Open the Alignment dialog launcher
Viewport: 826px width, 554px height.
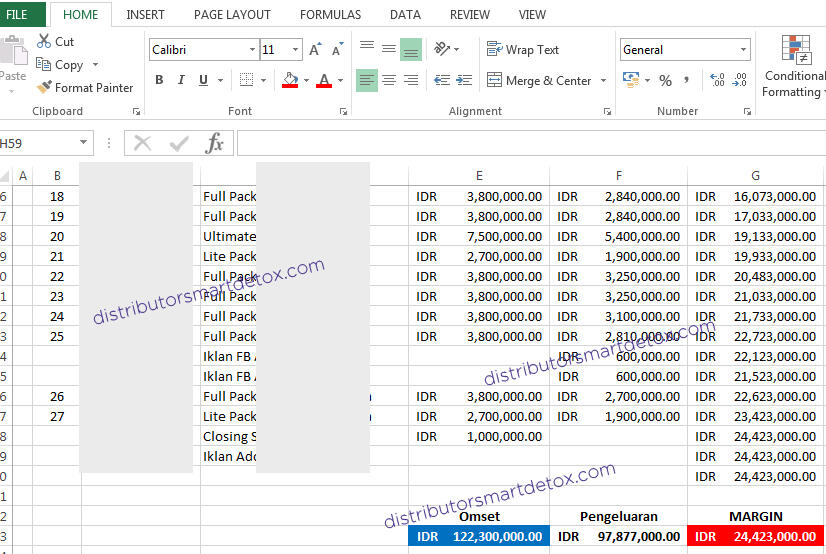coord(607,111)
